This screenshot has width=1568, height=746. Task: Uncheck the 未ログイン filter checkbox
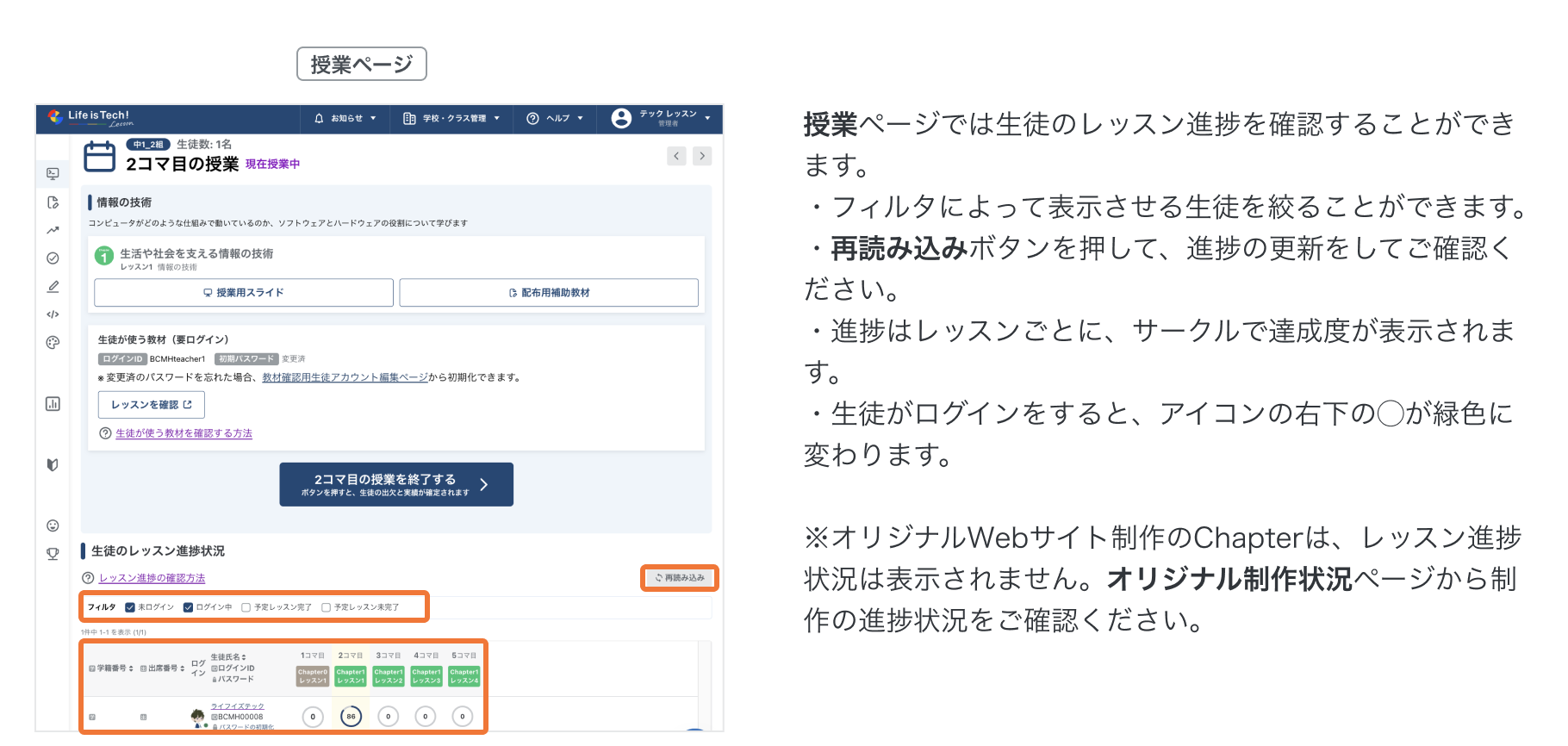pyautogui.click(x=130, y=607)
